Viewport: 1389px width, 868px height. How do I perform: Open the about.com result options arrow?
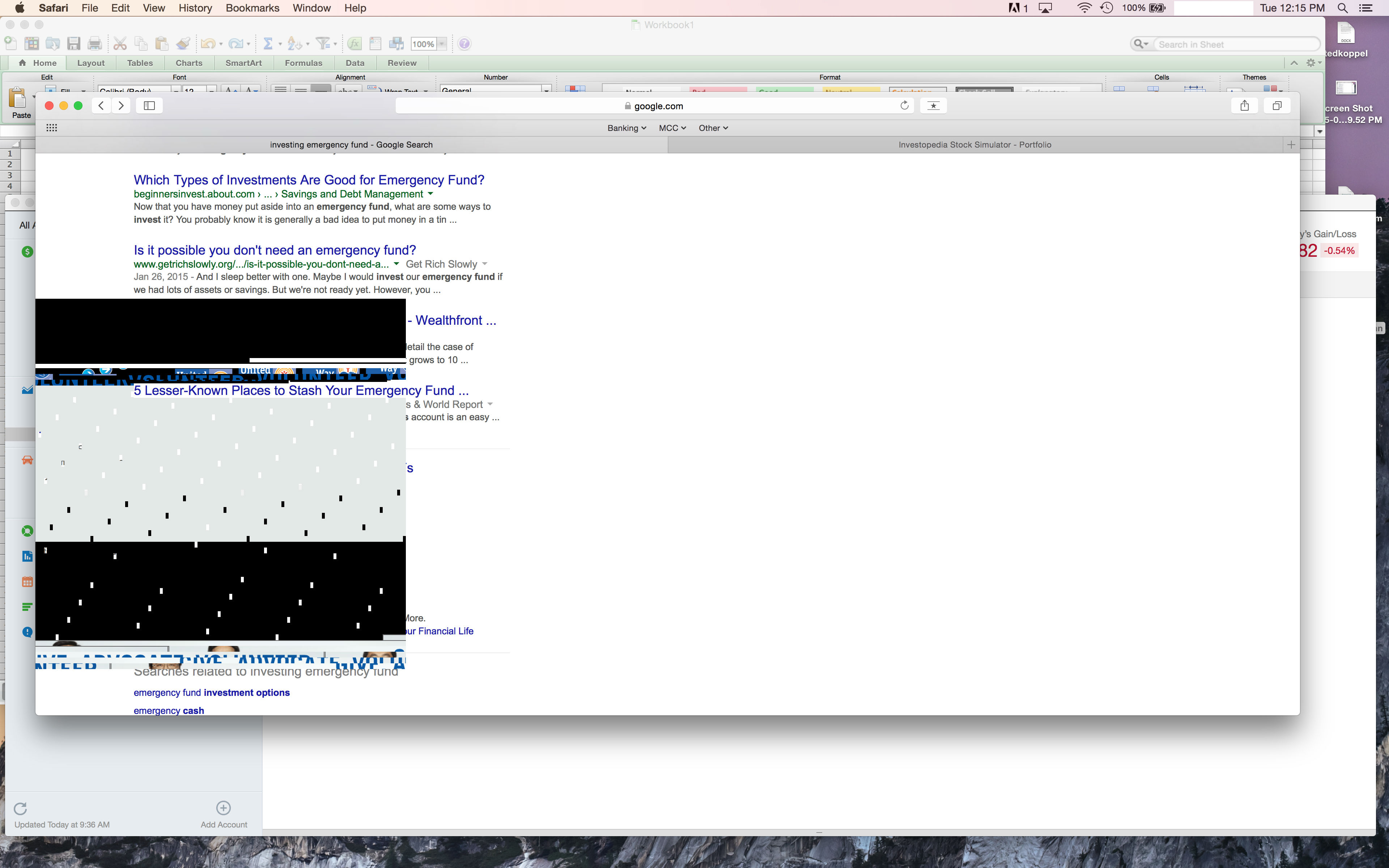pos(430,194)
